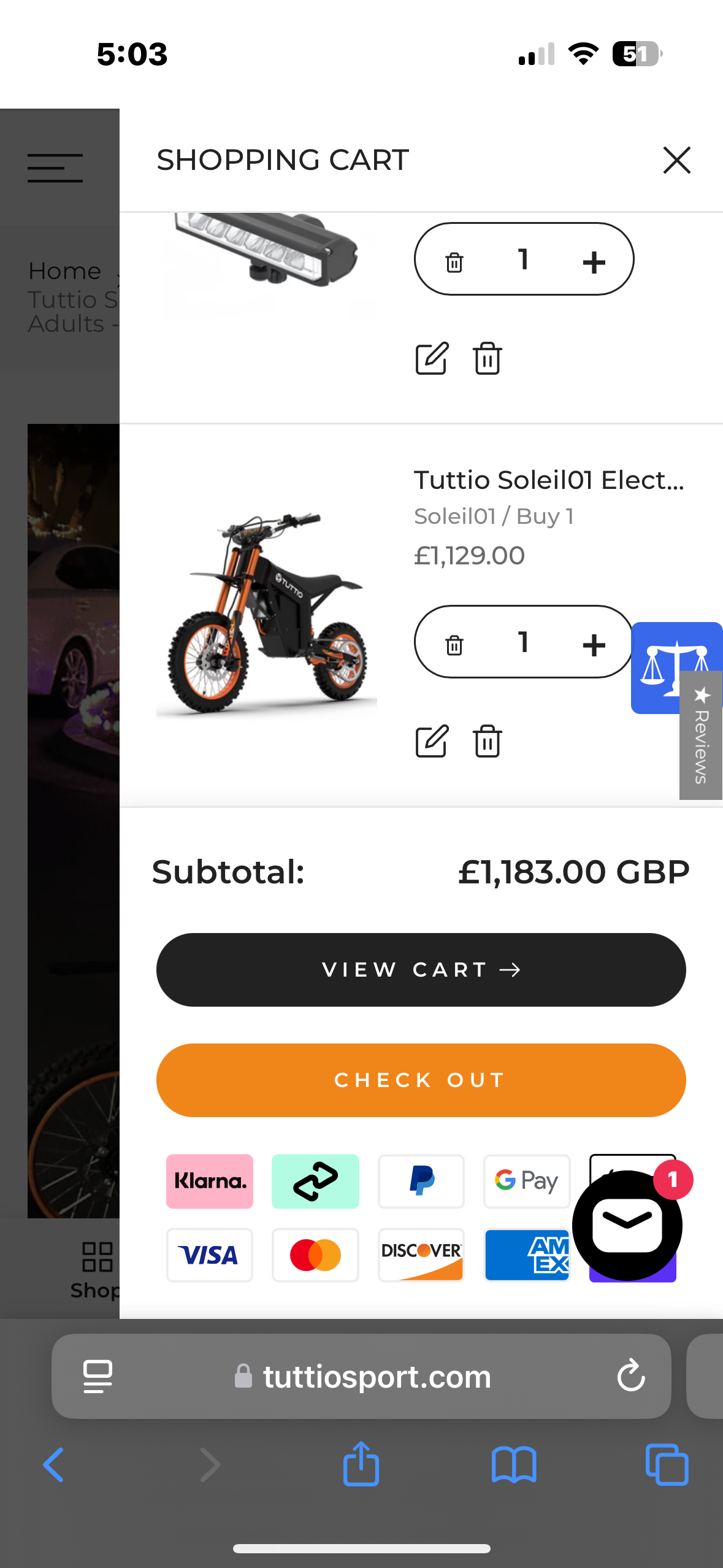The height and width of the screenshot is (1568, 723).
Task: Open the Tuttio Soleil01 product title link
Action: click(549, 480)
